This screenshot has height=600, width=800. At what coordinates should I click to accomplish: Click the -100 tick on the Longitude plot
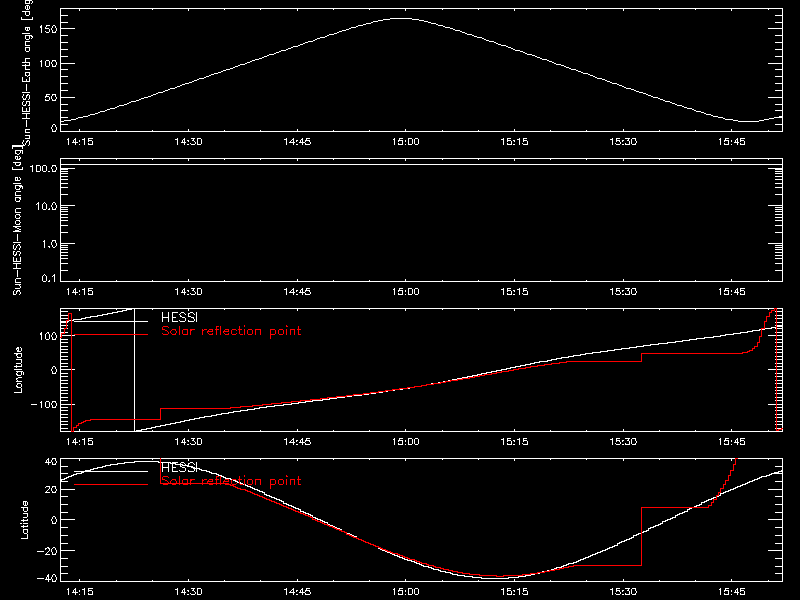(x=44, y=404)
